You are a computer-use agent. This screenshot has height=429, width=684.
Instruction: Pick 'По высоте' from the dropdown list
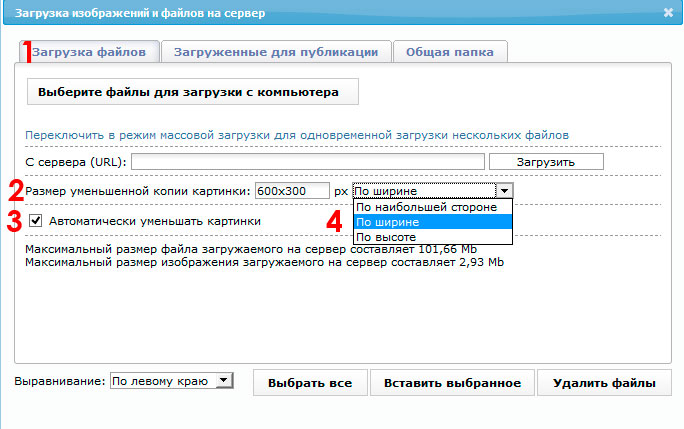(x=432, y=237)
